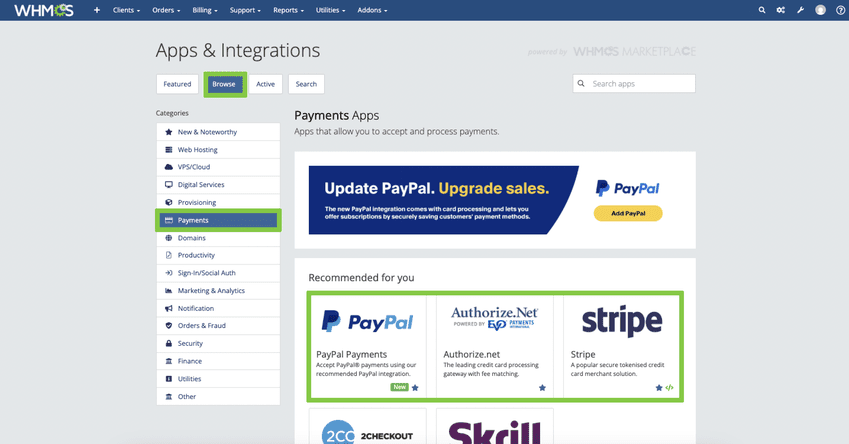849x444 pixels.
Task: Click the plus quick-add icon
Action: point(97,10)
